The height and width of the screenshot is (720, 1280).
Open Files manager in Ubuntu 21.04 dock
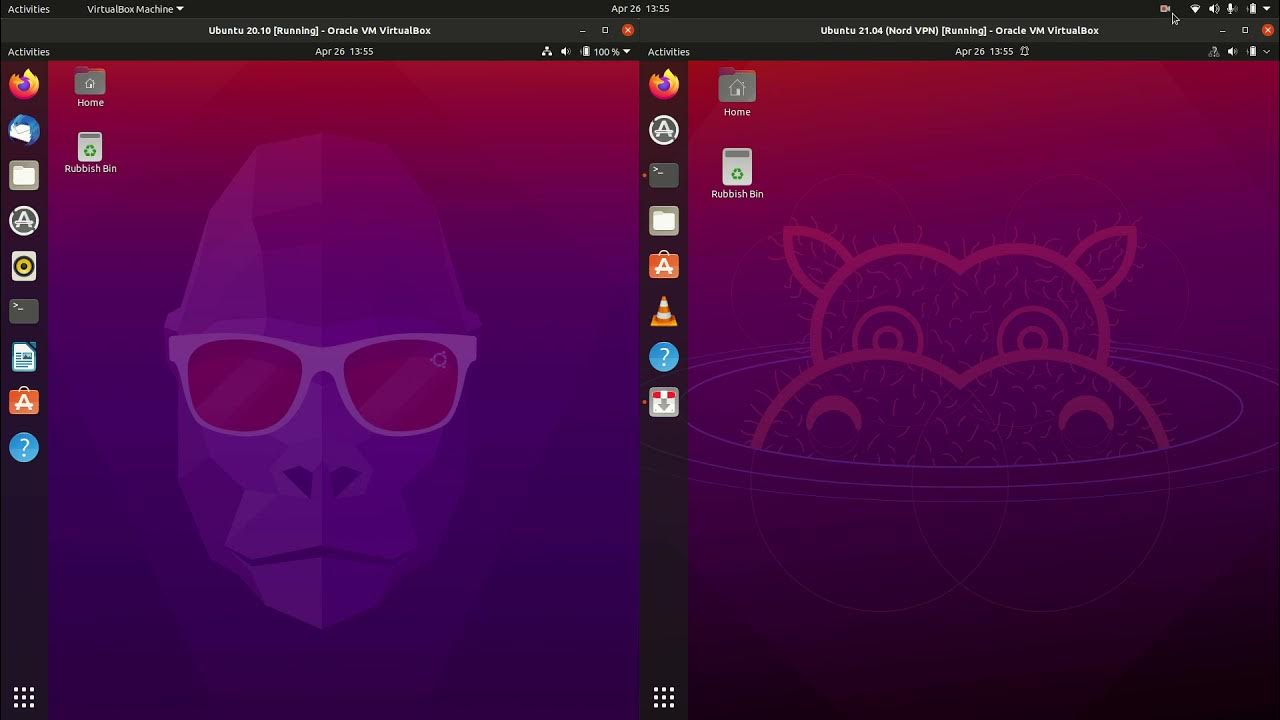pyautogui.click(x=664, y=221)
